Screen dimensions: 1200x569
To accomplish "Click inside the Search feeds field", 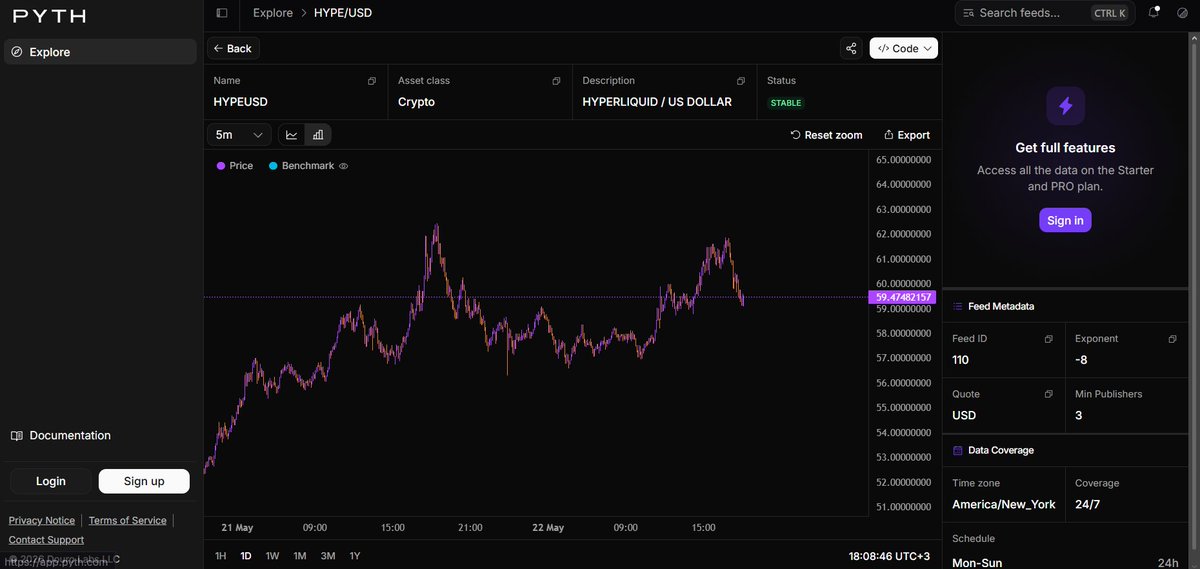I will click(1044, 13).
